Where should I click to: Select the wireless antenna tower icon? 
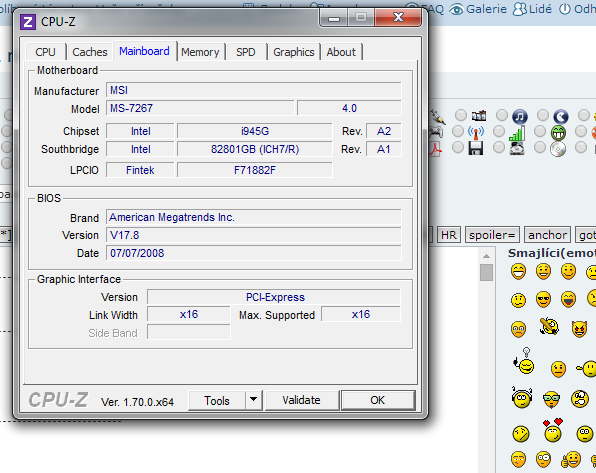pos(476,133)
